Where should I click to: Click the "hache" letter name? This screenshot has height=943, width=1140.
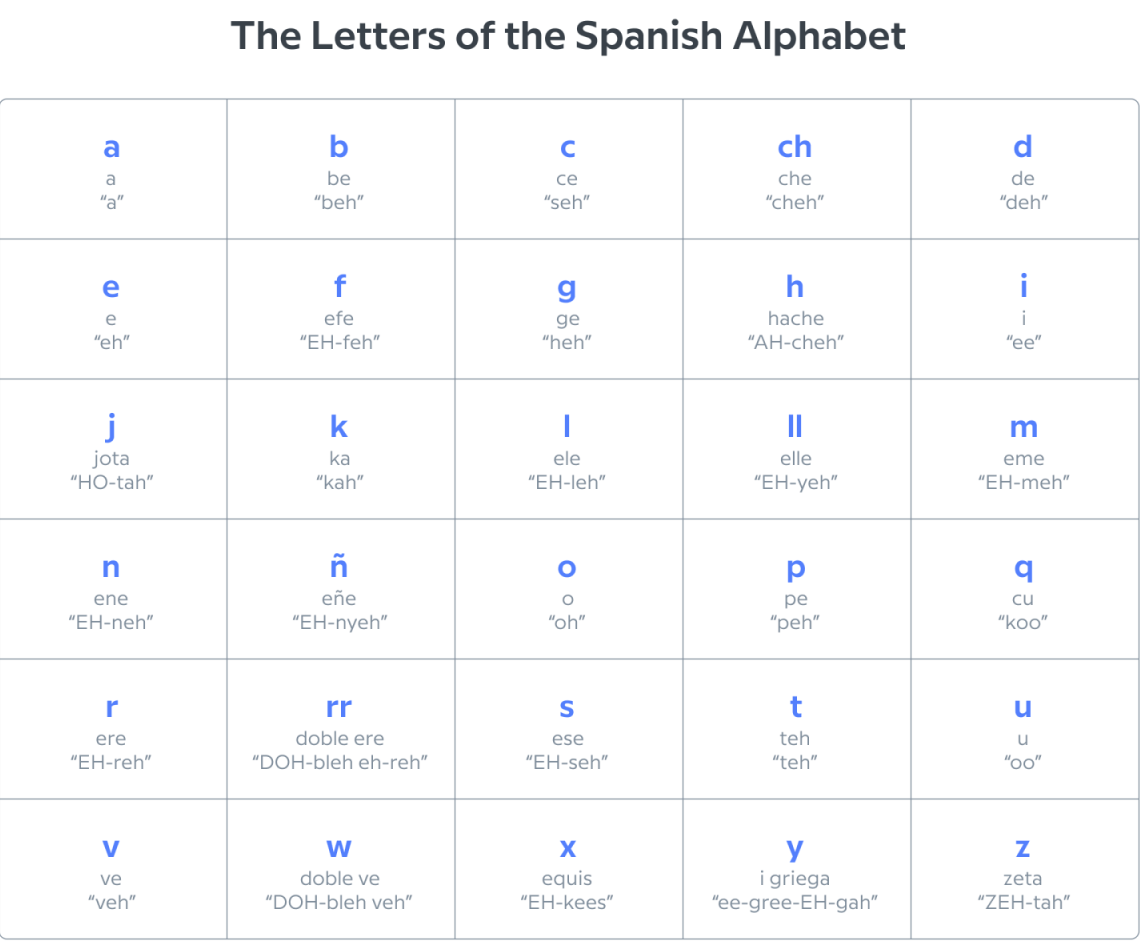click(795, 318)
